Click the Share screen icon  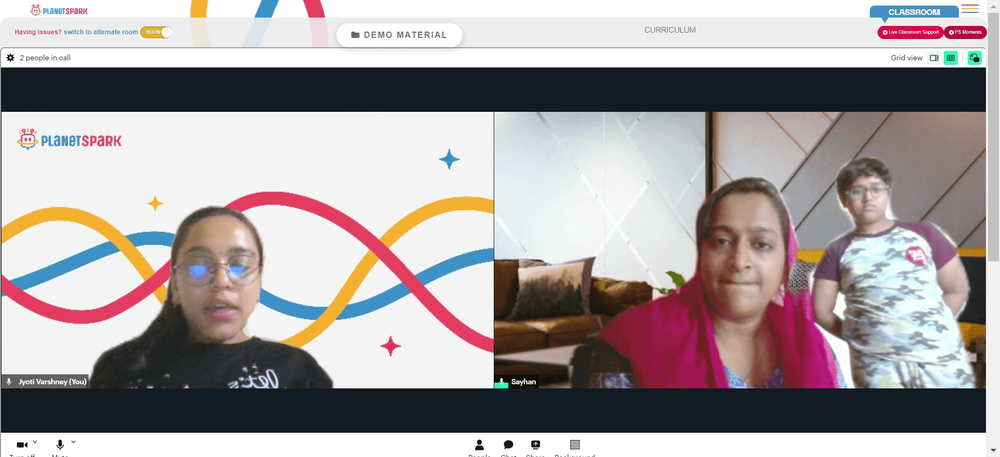(x=536, y=445)
